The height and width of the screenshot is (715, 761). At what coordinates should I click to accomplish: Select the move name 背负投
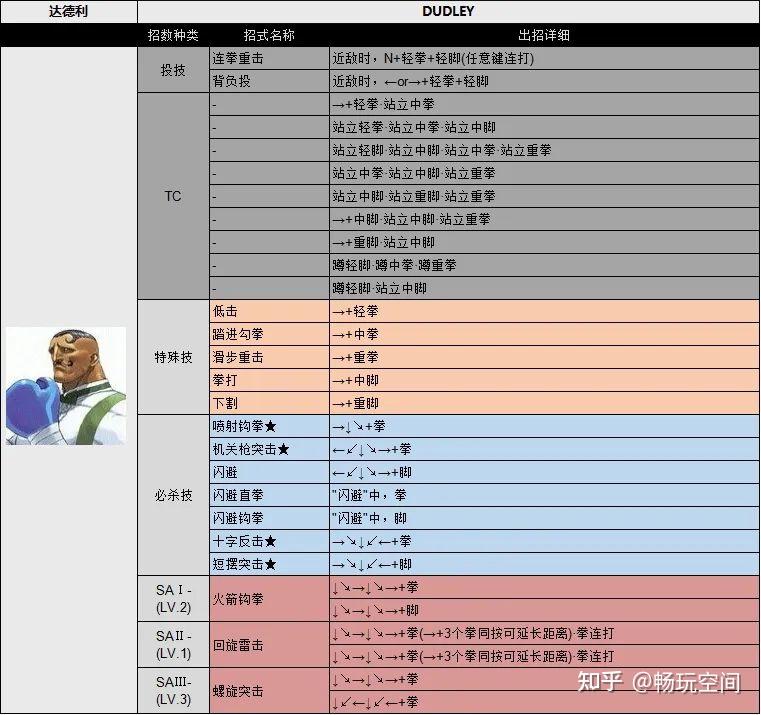(x=232, y=81)
